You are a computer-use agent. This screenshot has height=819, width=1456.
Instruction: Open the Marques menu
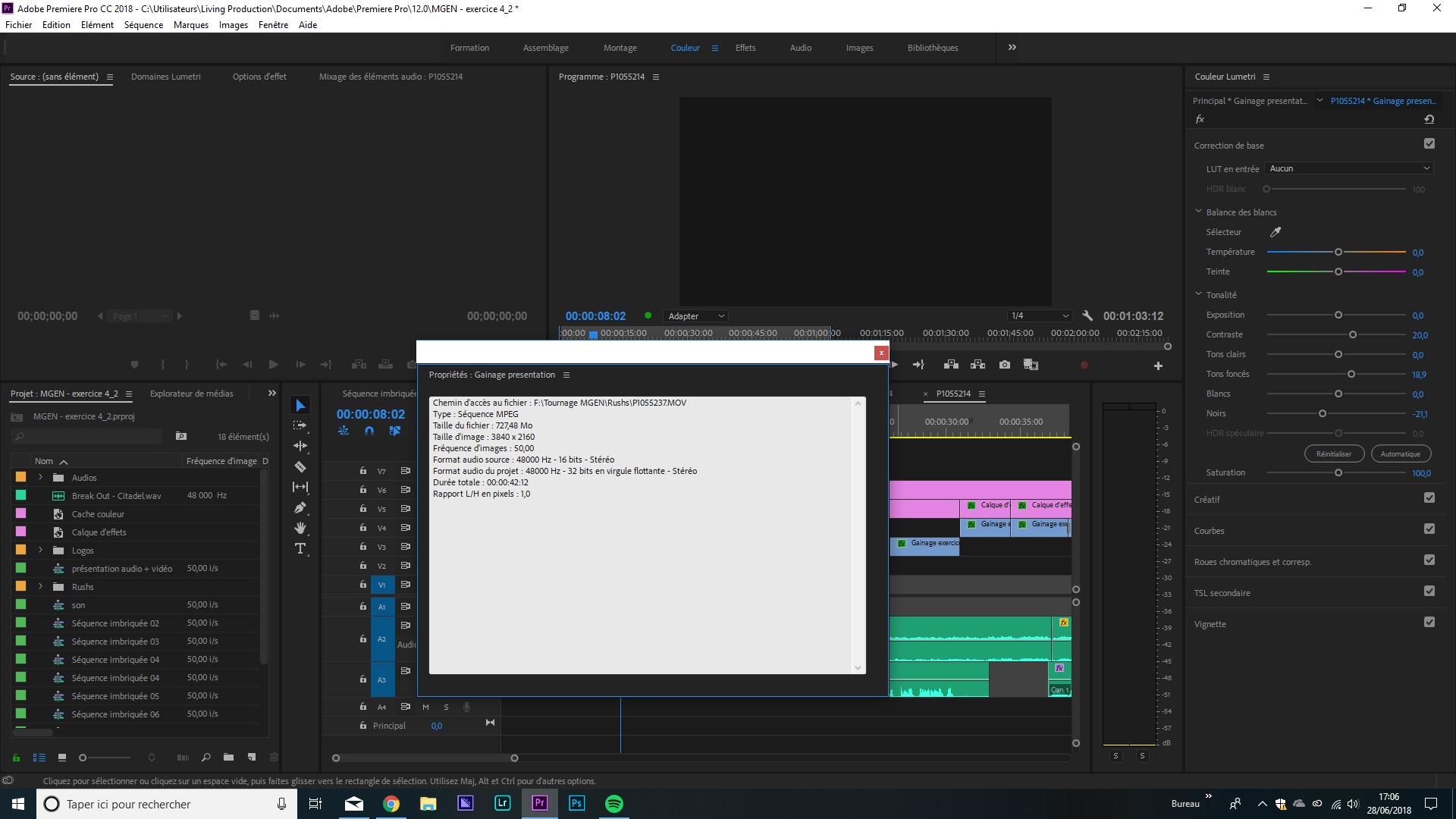[x=191, y=25]
